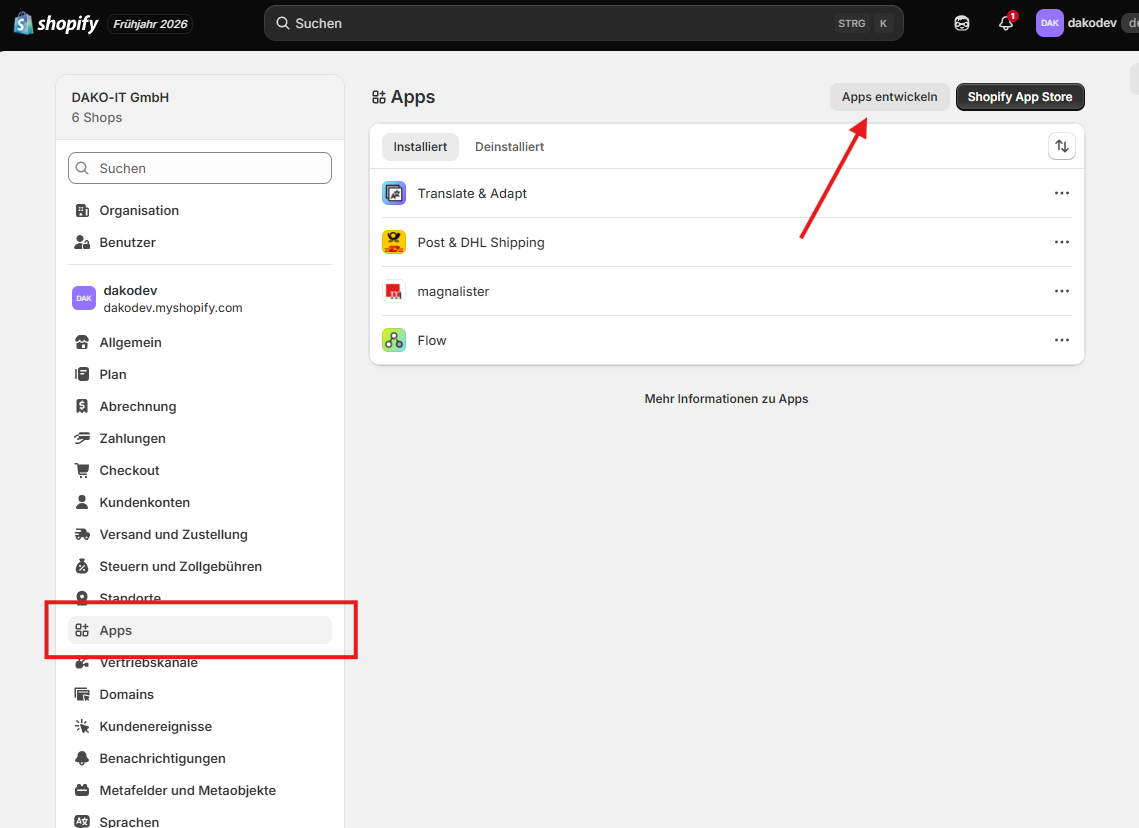Image resolution: width=1139 pixels, height=828 pixels.
Task: Click the Organisation building icon
Action: (x=82, y=211)
